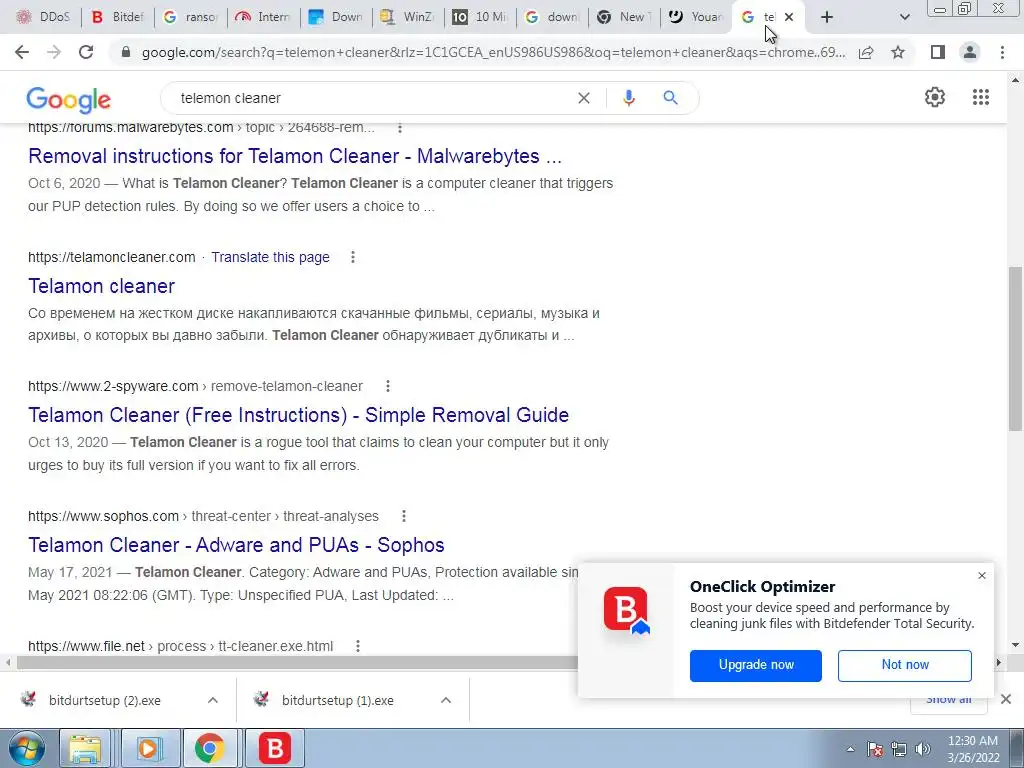The width and height of the screenshot is (1024, 768).
Task: Submit search with magnifying glass icon
Action: point(670,98)
